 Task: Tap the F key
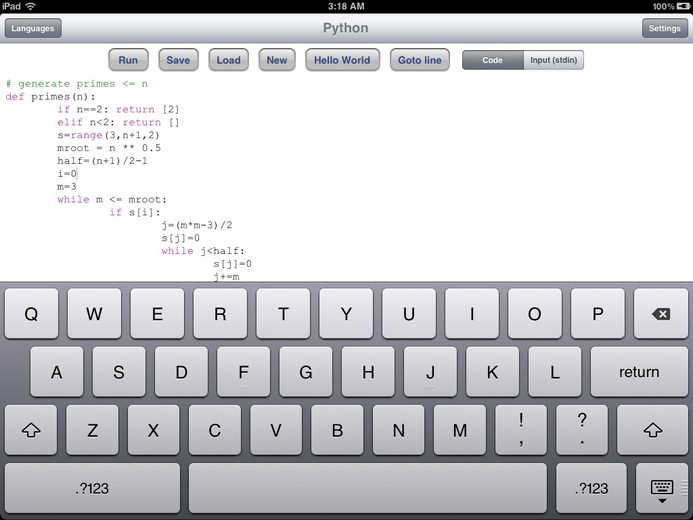click(x=244, y=372)
